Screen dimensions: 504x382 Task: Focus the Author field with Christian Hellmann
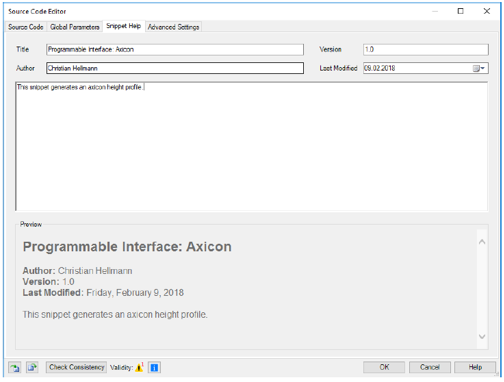pyautogui.click(x=175, y=68)
